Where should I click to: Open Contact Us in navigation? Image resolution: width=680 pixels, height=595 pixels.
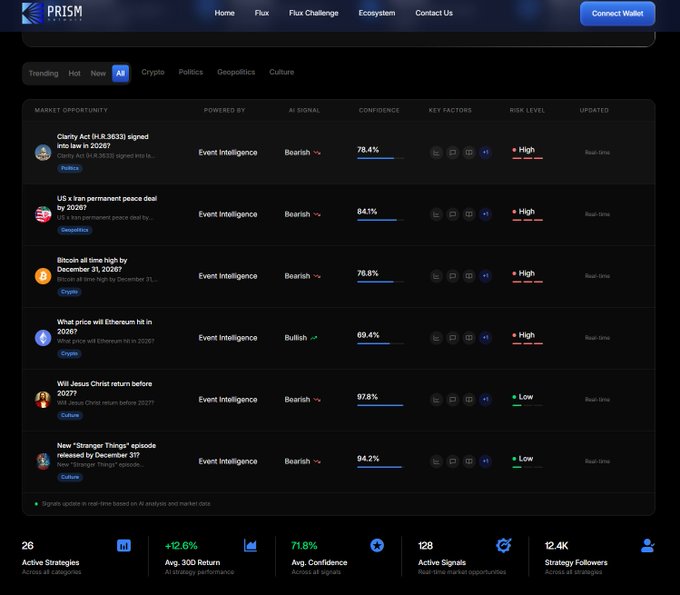point(434,13)
